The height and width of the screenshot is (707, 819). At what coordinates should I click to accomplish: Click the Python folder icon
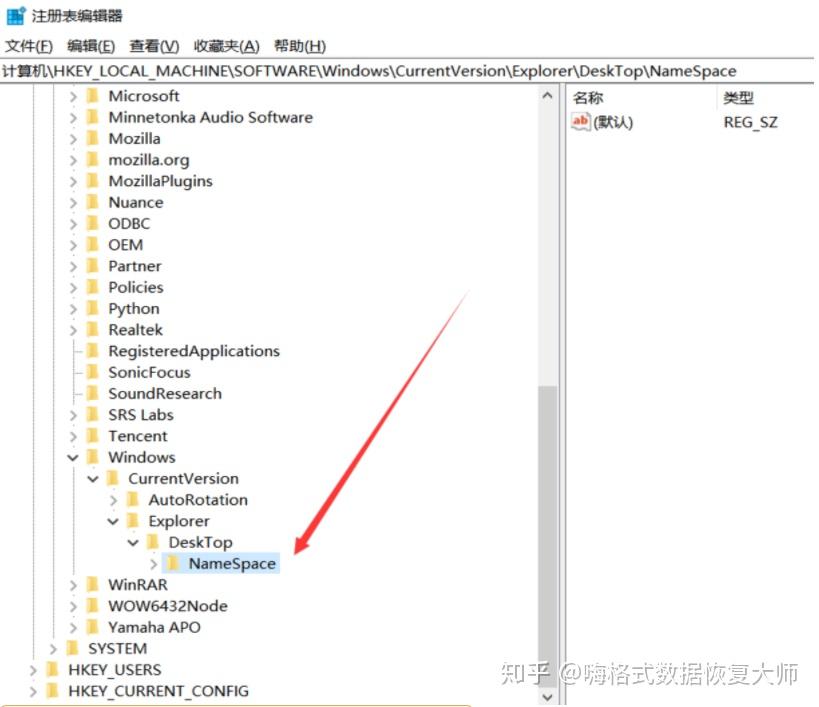tap(93, 308)
